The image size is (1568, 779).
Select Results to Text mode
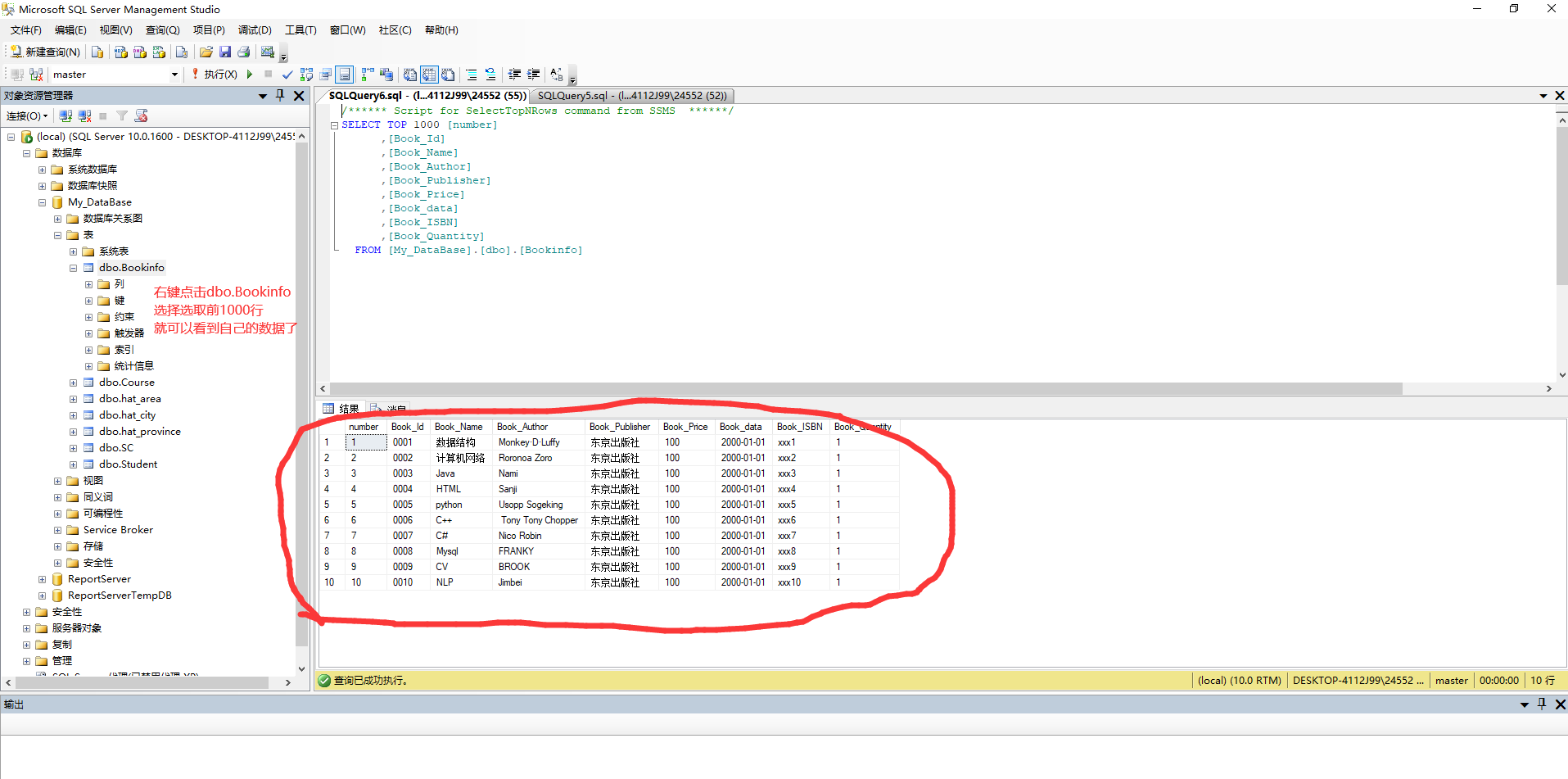pyautogui.click(x=410, y=75)
